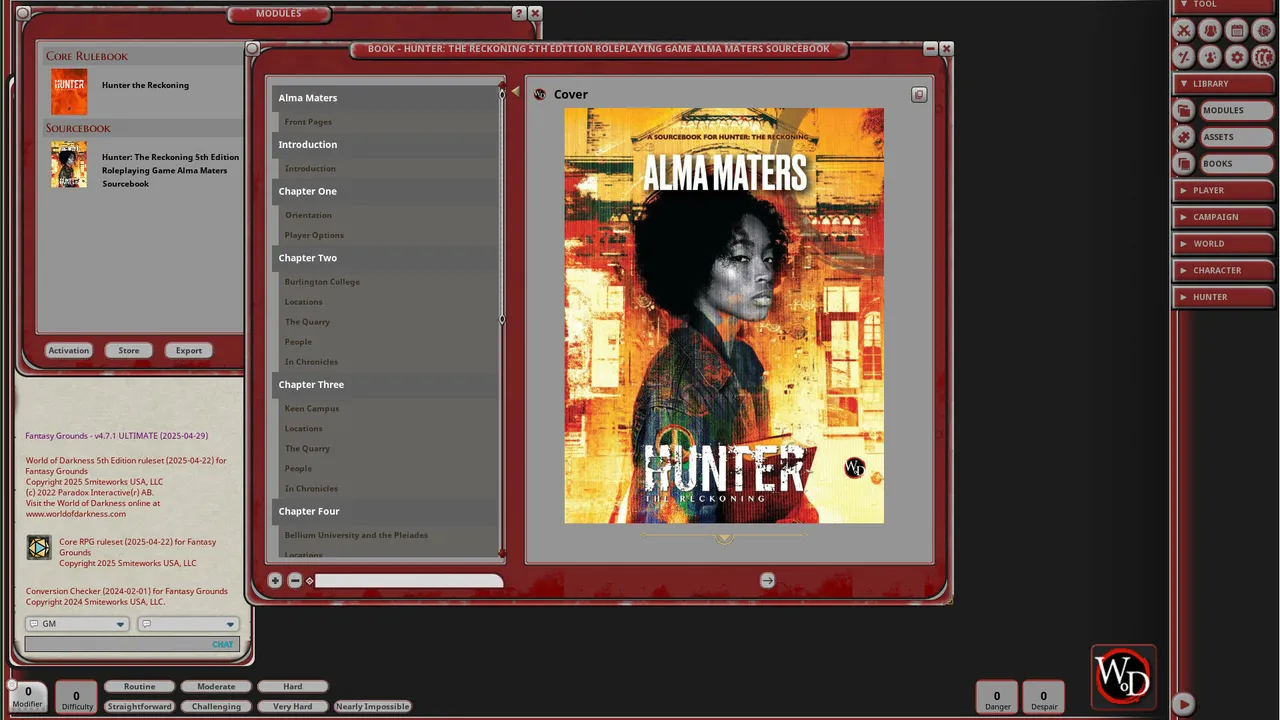
Task: Open Assets from the Library sidebar
Action: click(1236, 137)
